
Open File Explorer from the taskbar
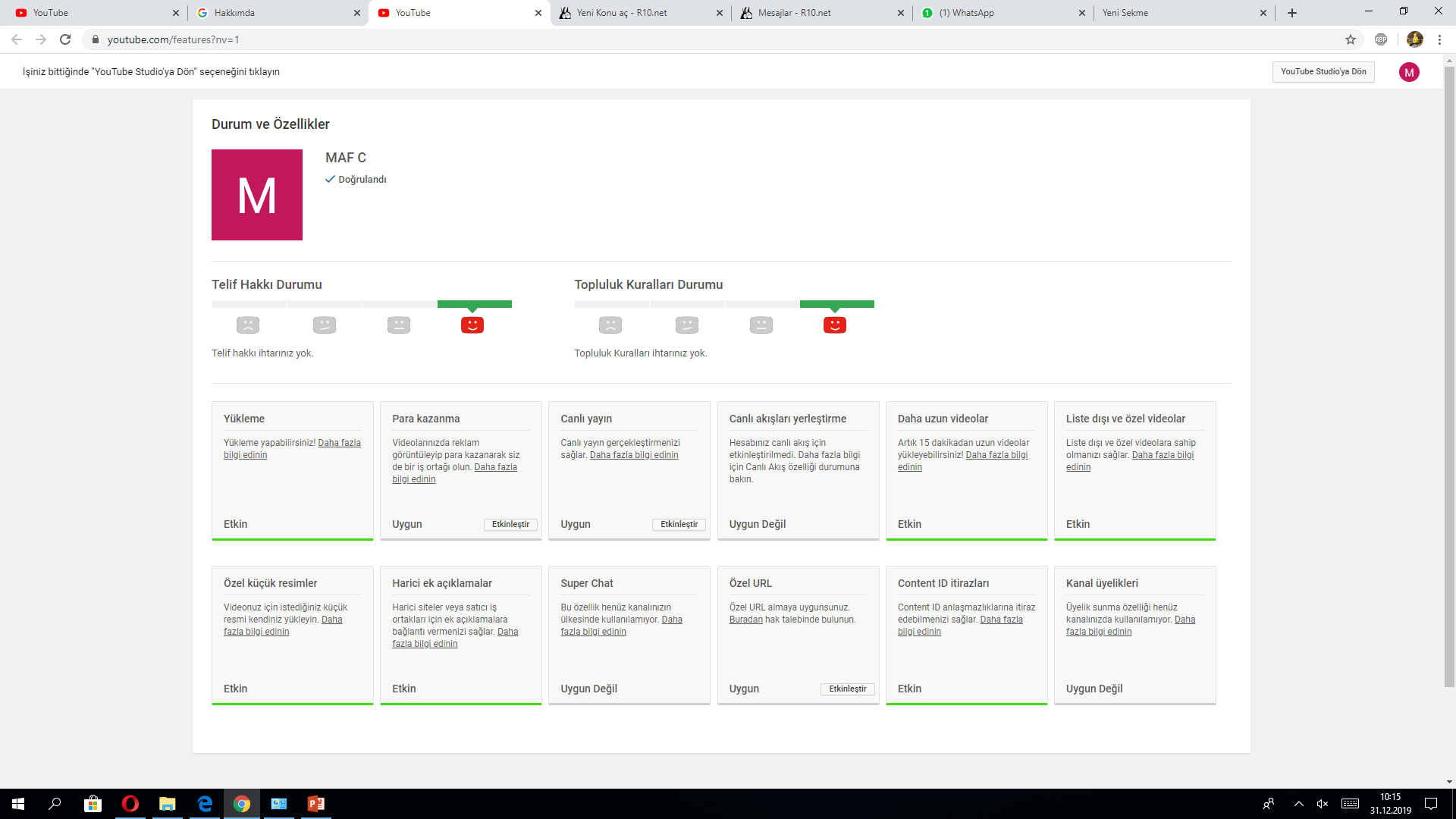pos(168,804)
